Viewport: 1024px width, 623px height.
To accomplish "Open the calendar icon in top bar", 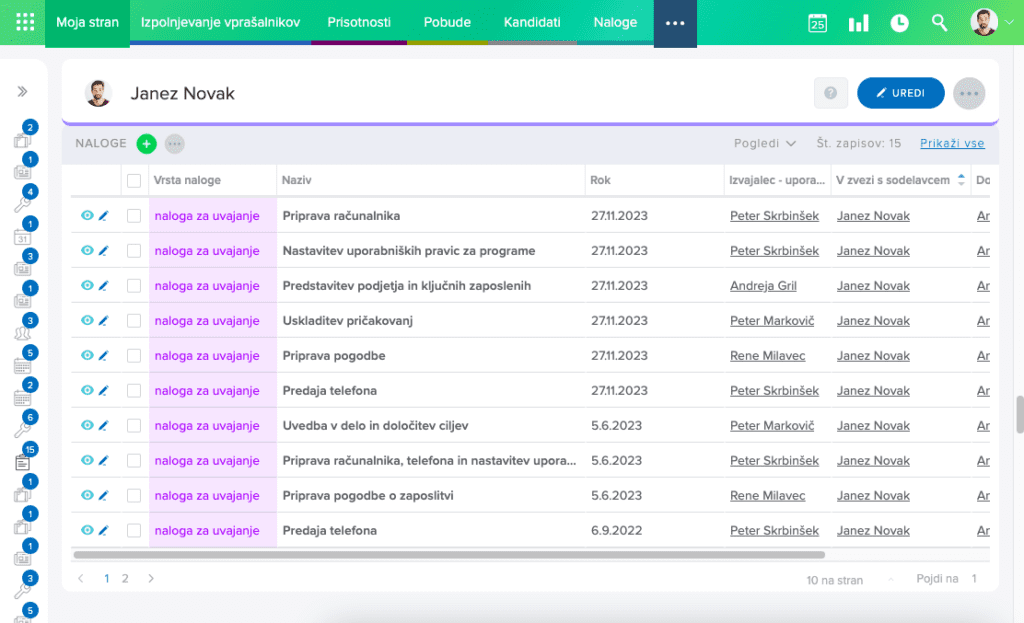I will [x=817, y=23].
